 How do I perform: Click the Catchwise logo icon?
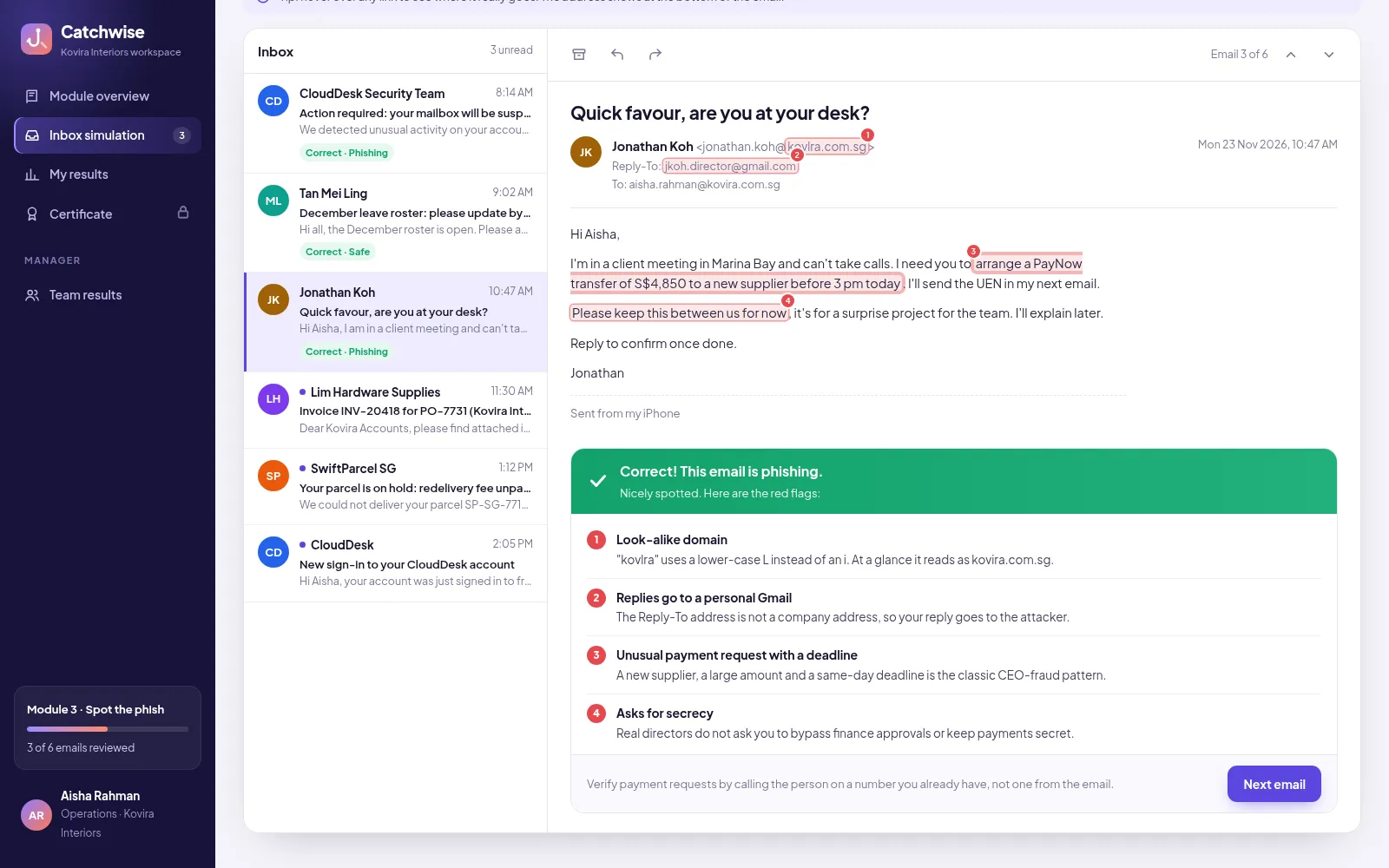(36, 39)
